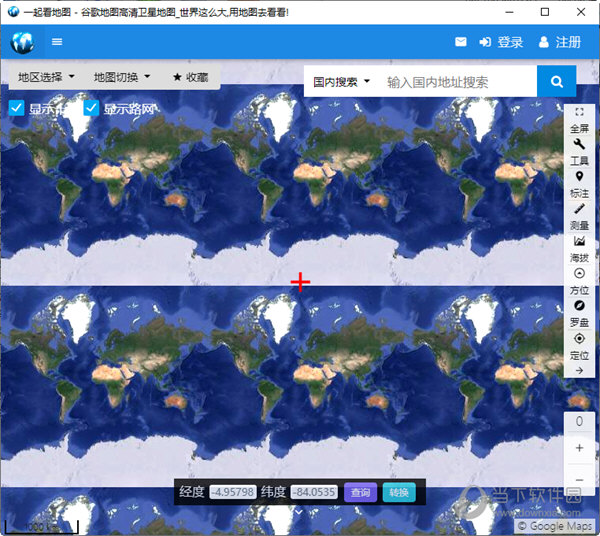Minimize the application window
This screenshot has height=536, width=600.
(x=509, y=12)
